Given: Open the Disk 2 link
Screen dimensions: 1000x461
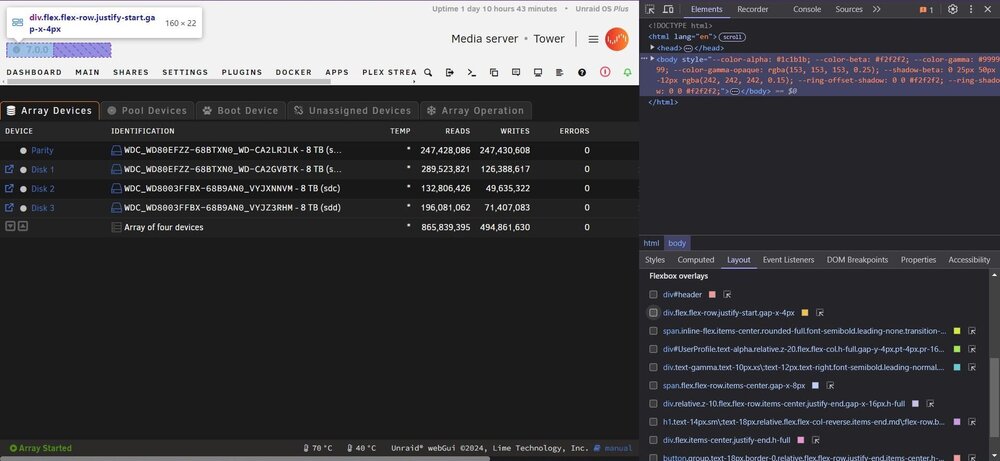Looking at the screenshot, I should click(x=43, y=189).
